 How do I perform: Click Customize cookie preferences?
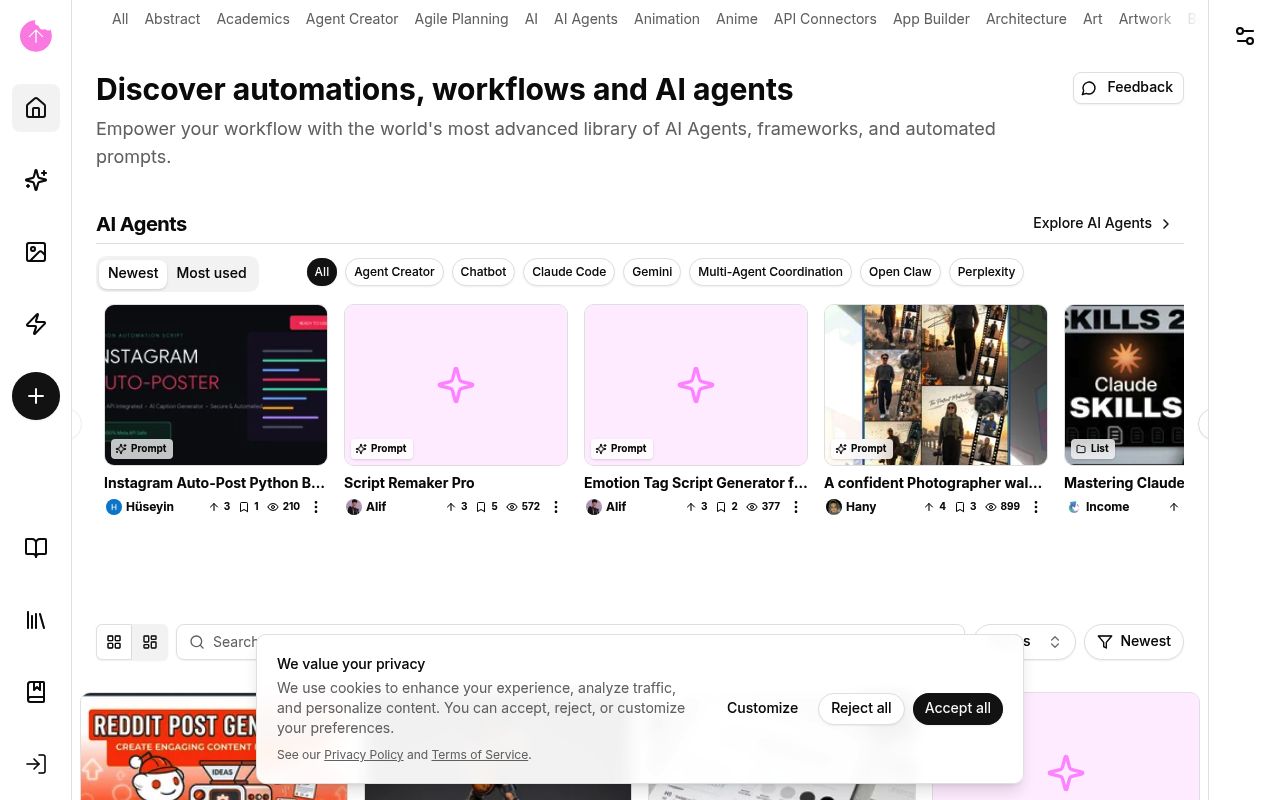point(762,708)
